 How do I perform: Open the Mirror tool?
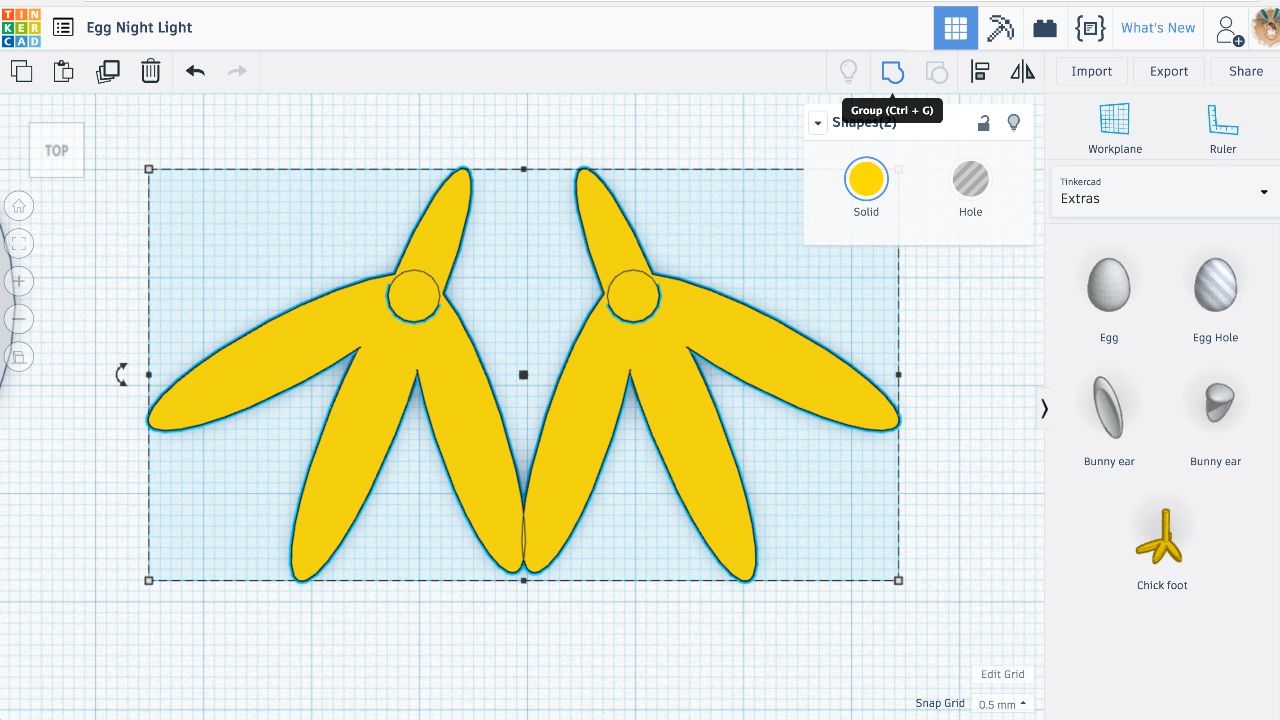click(1023, 71)
